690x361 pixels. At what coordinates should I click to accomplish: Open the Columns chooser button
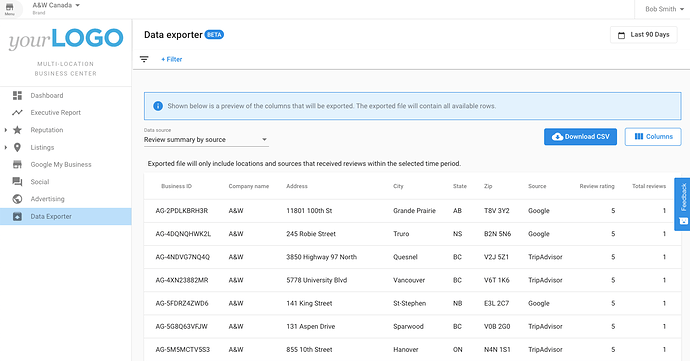[x=653, y=137]
